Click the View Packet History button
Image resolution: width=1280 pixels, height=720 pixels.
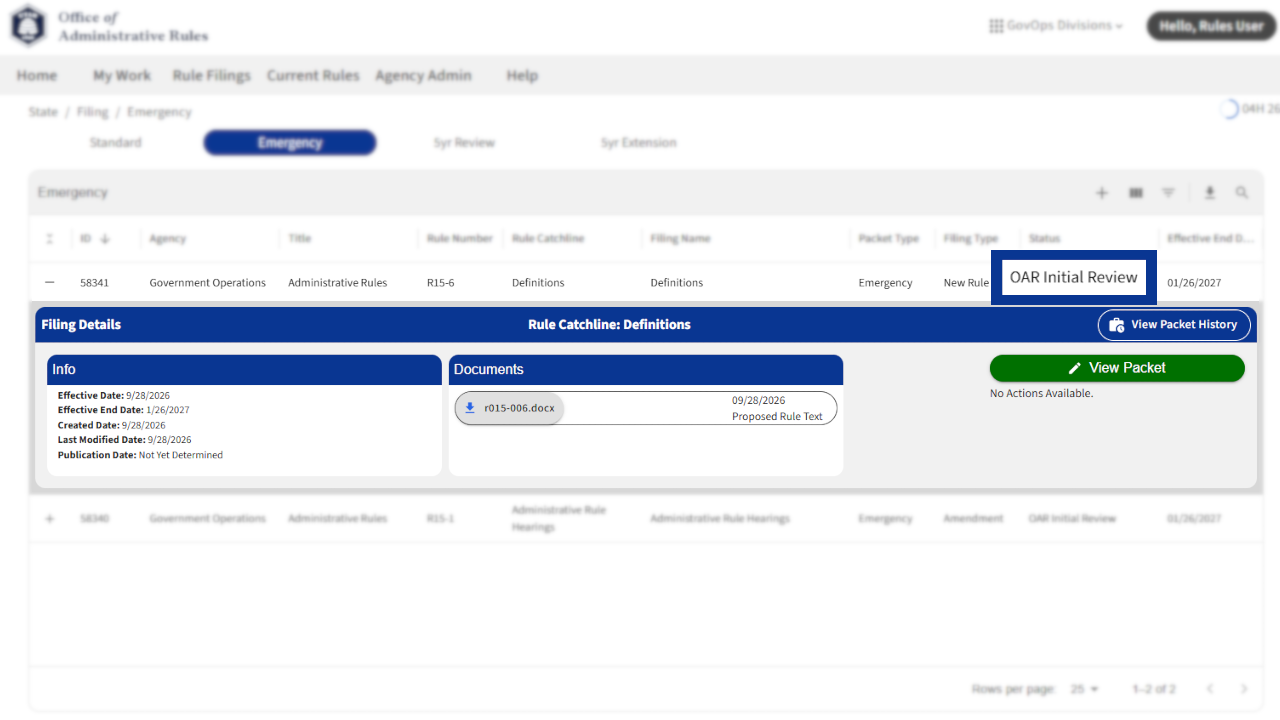pyautogui.click(x=1174, y=325)
